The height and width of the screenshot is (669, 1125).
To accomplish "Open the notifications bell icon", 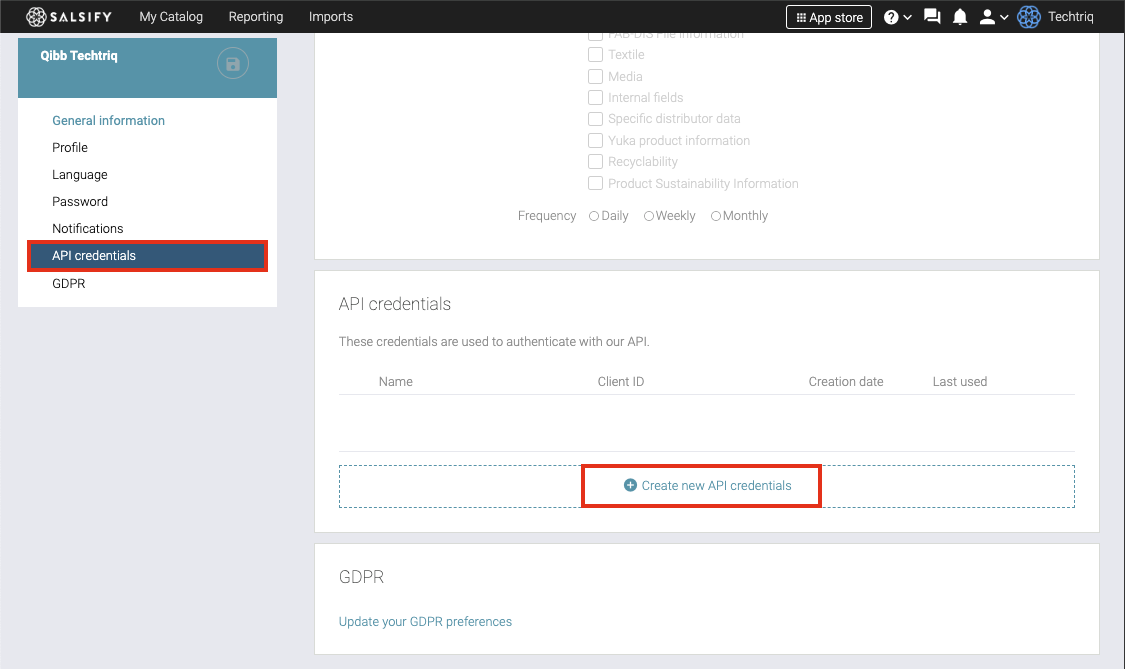I will tap(960, 17).
